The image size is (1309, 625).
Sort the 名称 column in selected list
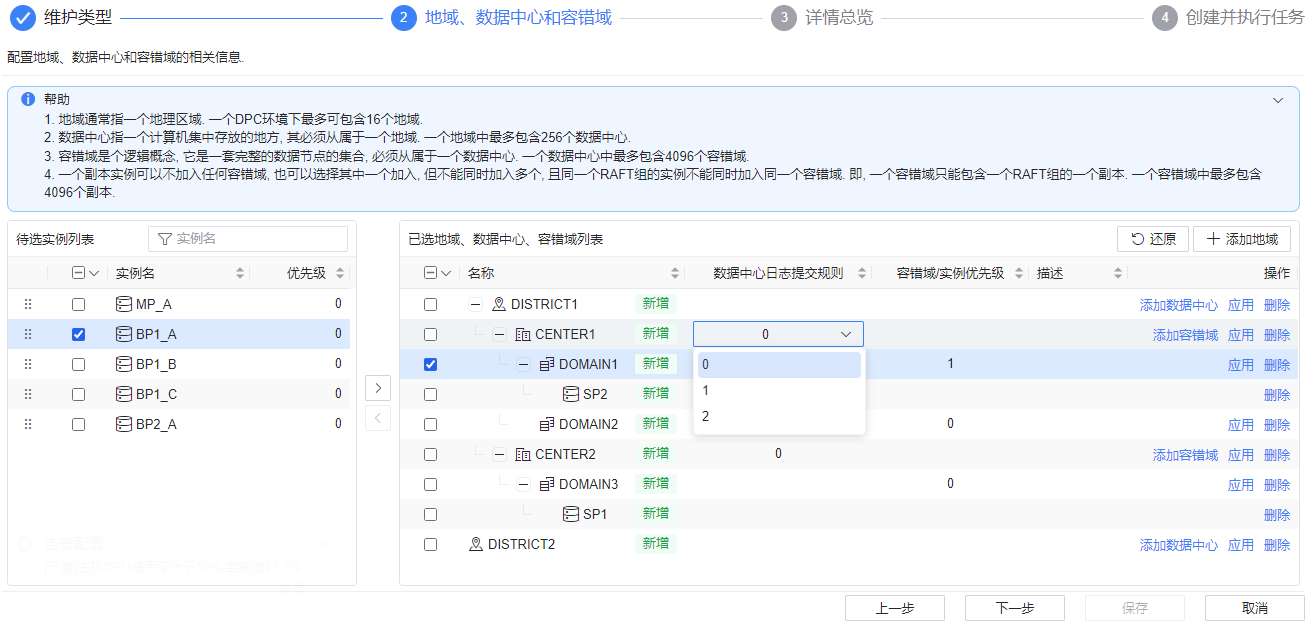(x=676, y=273)
